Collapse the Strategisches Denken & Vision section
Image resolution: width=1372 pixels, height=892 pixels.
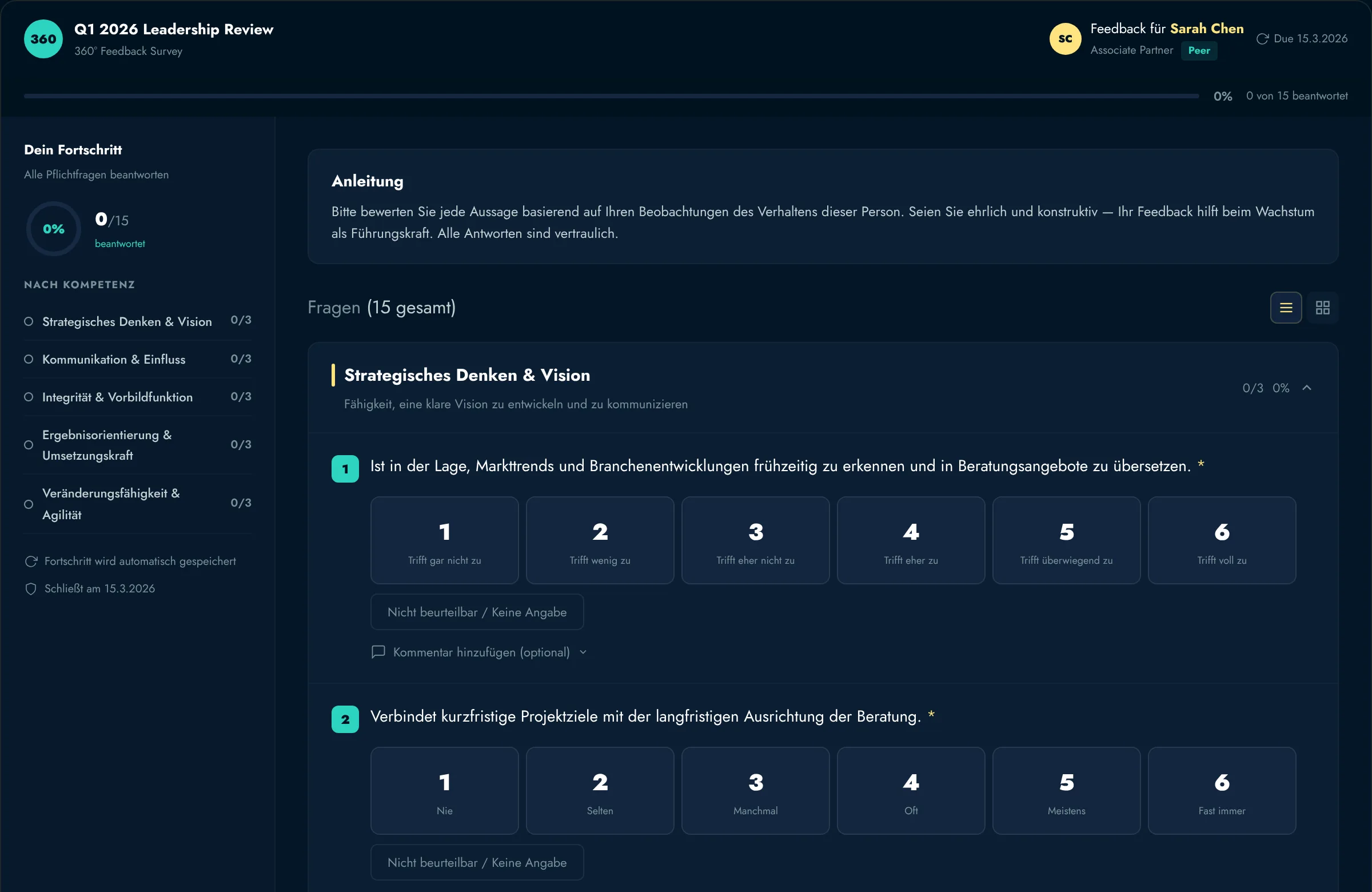[x=1306, y=388]
